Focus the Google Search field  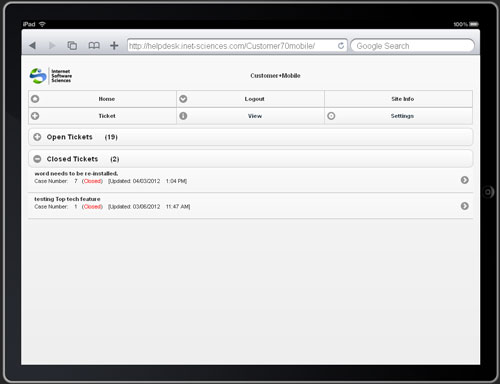(x=412, y=46)
